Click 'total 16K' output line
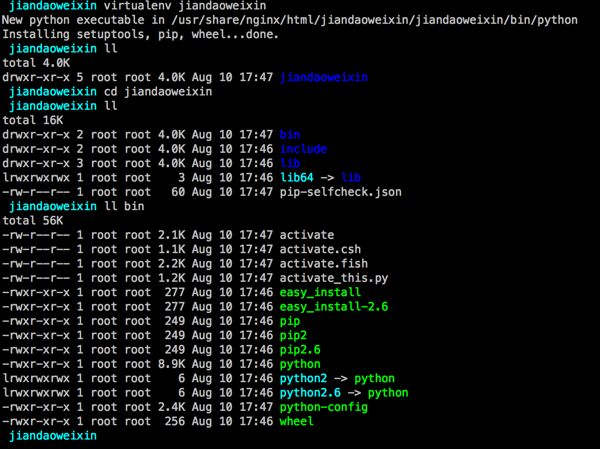 [x=33, y=120]
